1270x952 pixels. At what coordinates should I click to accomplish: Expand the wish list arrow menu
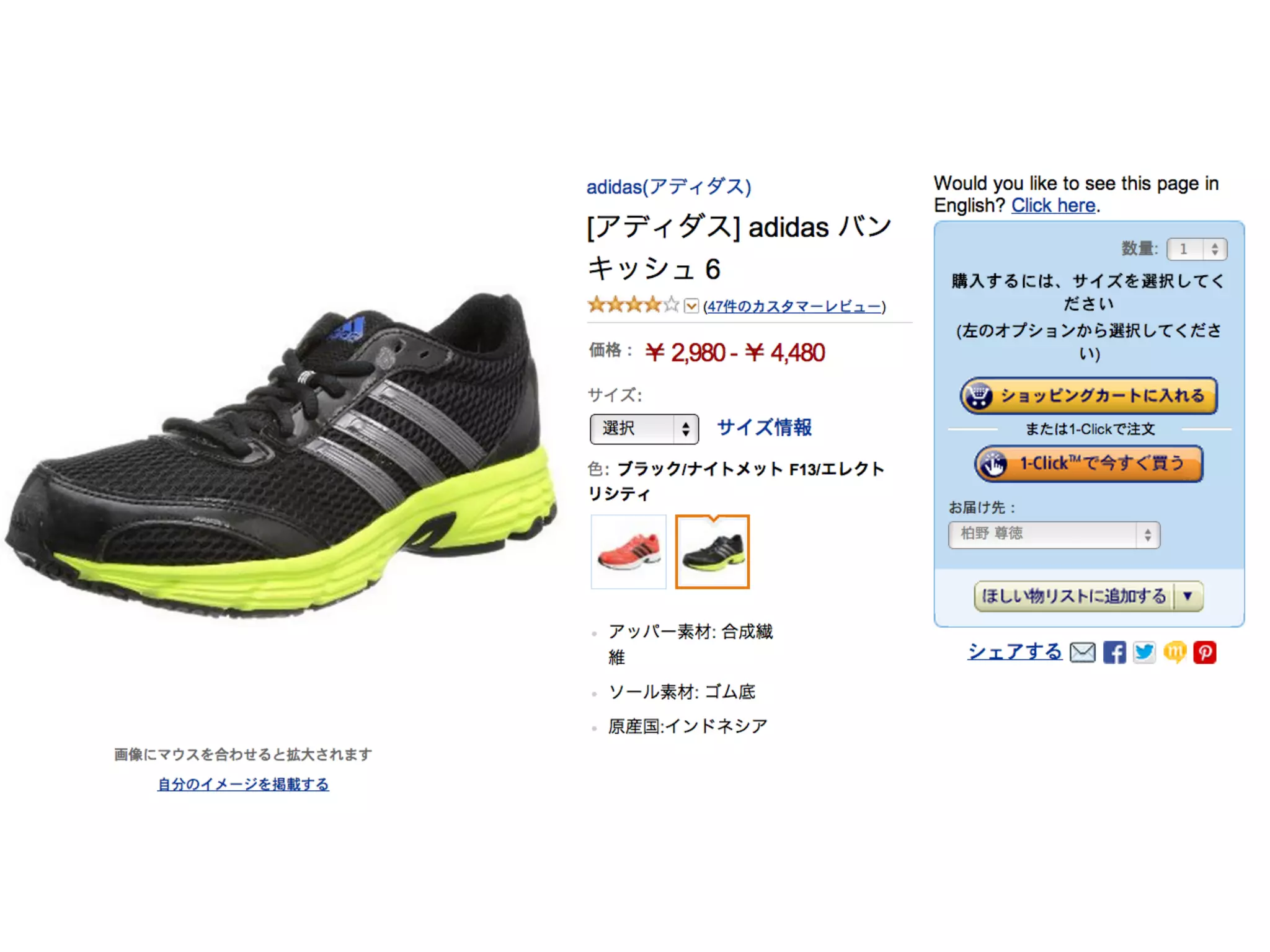click(1188, 596)
